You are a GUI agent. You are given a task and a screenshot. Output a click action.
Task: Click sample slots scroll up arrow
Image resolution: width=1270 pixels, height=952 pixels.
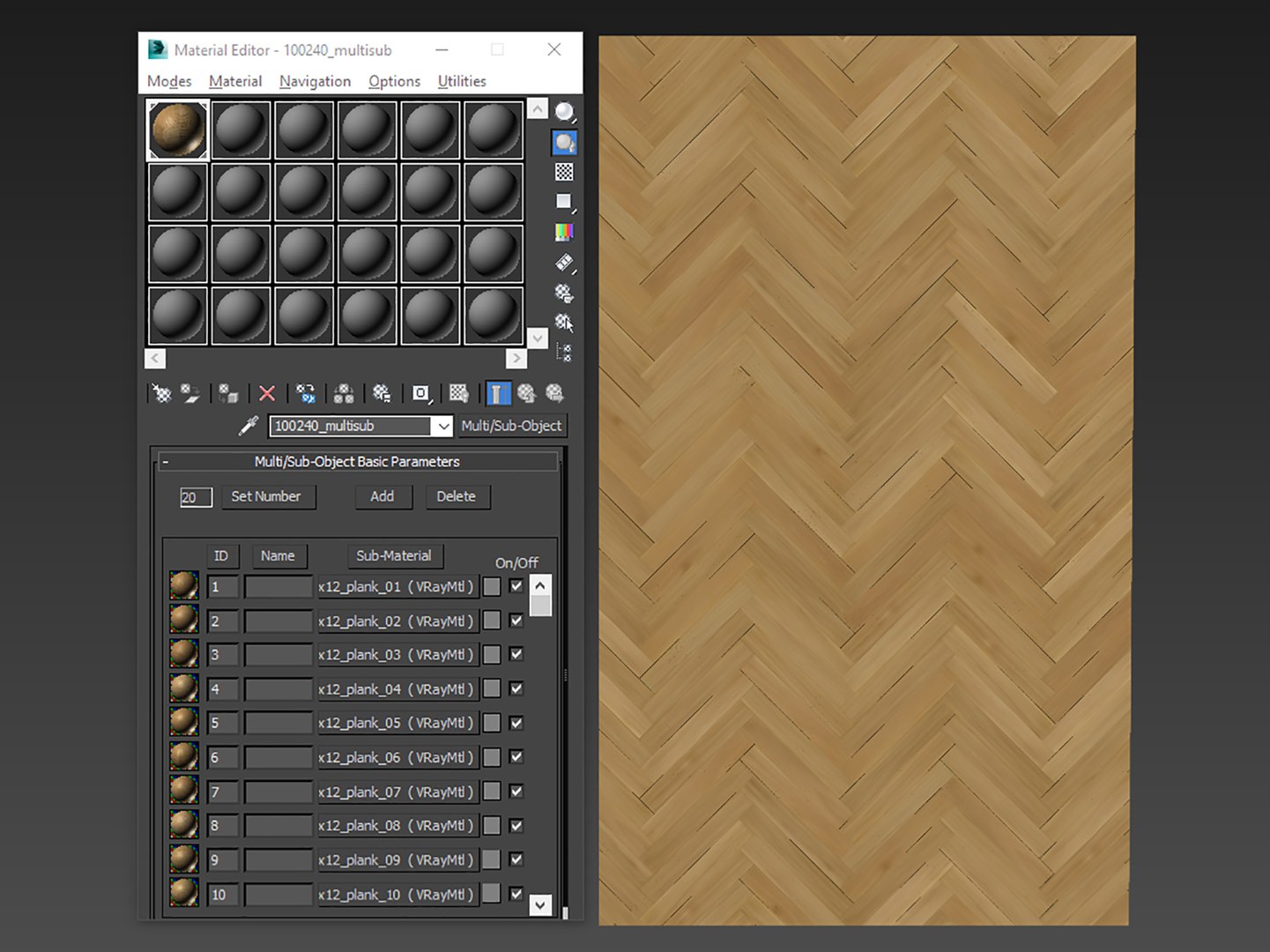[538, 109]
